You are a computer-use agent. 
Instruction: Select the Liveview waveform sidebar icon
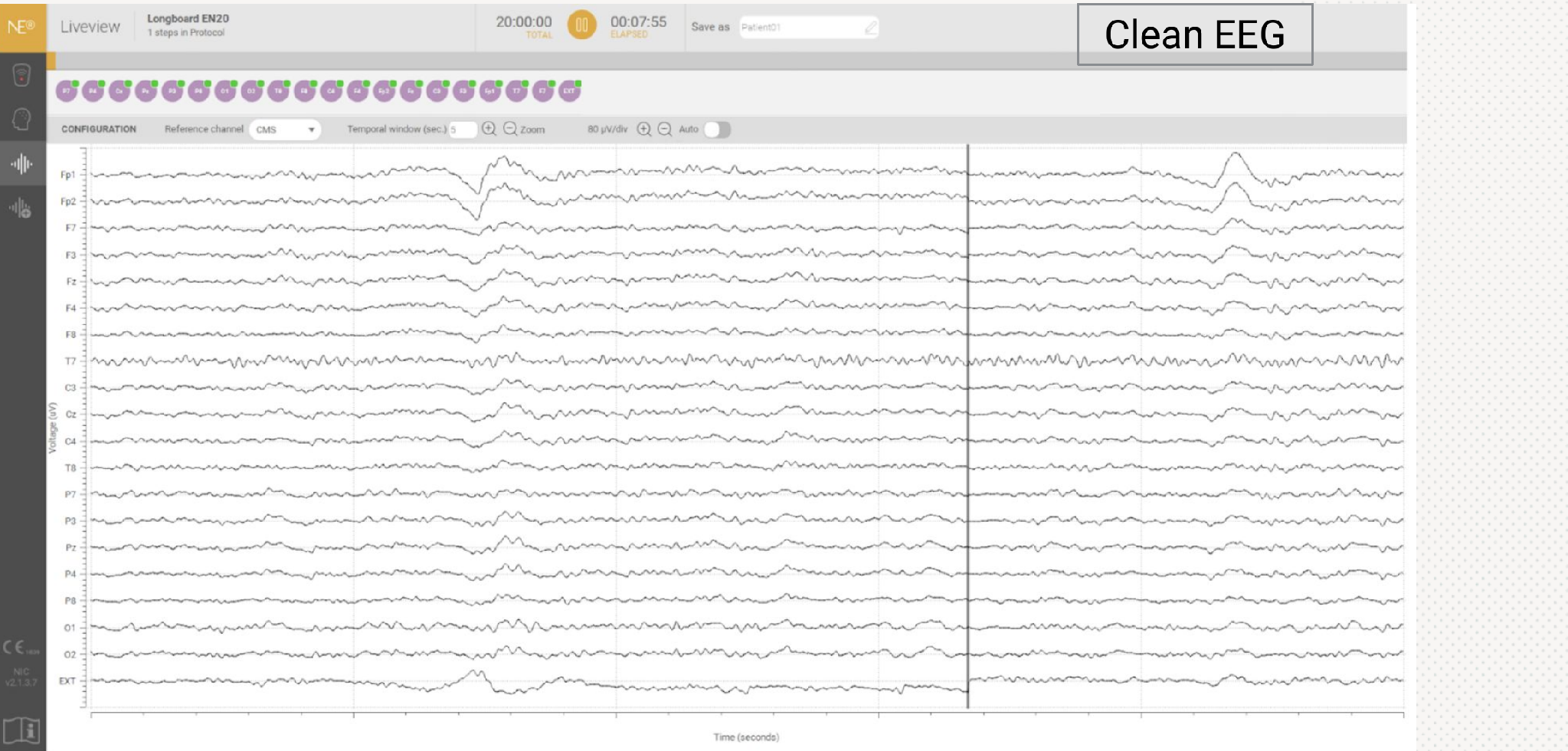(x=21, y=163)
